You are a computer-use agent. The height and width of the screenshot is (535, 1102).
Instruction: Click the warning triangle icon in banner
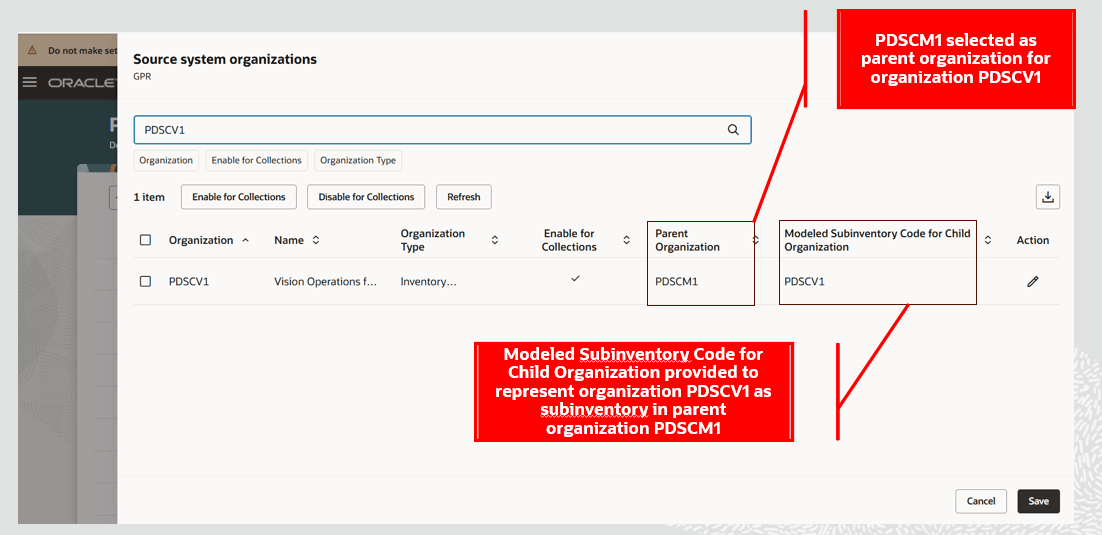(x=32, y=51)
